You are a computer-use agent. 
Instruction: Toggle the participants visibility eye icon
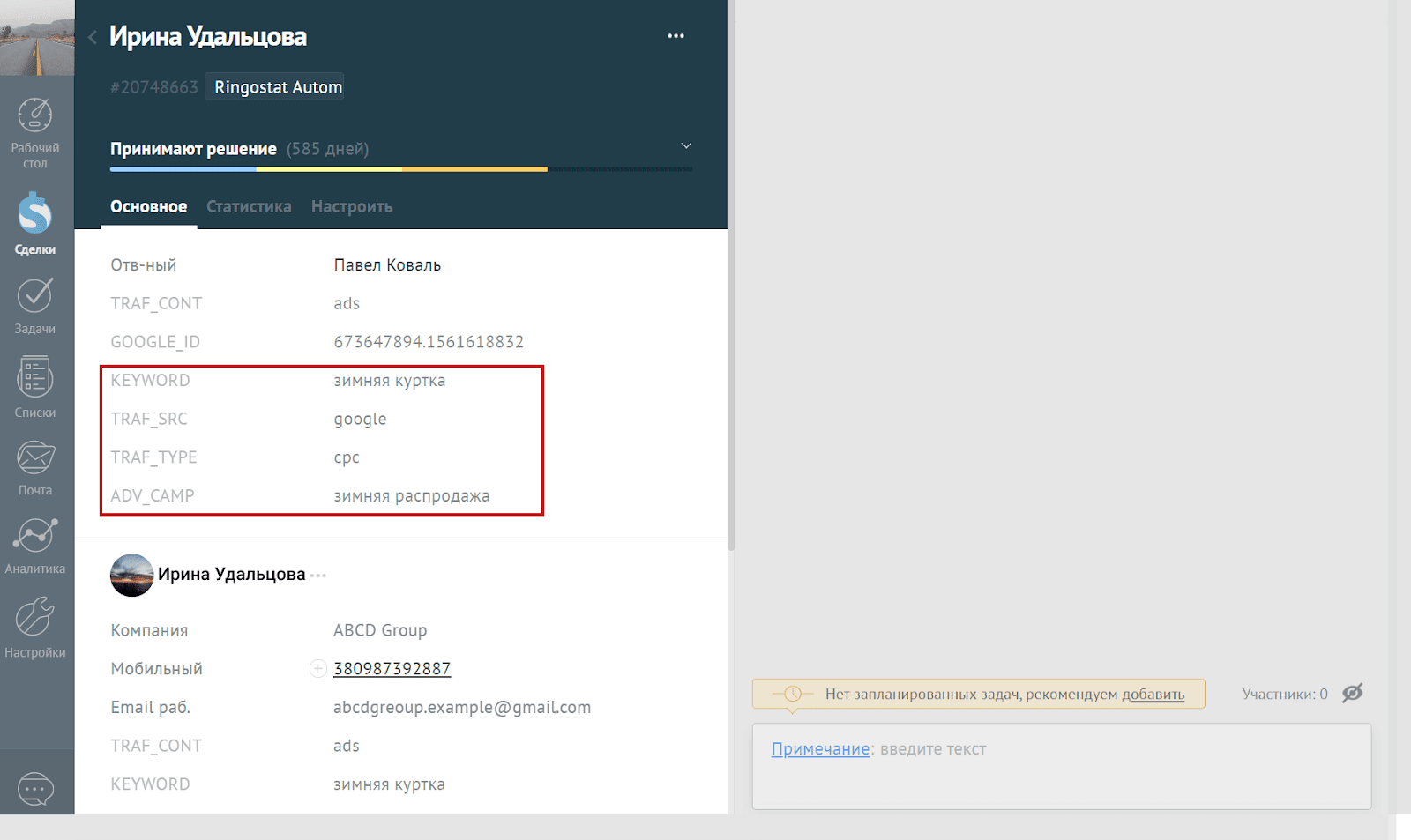pos(1352,694)
